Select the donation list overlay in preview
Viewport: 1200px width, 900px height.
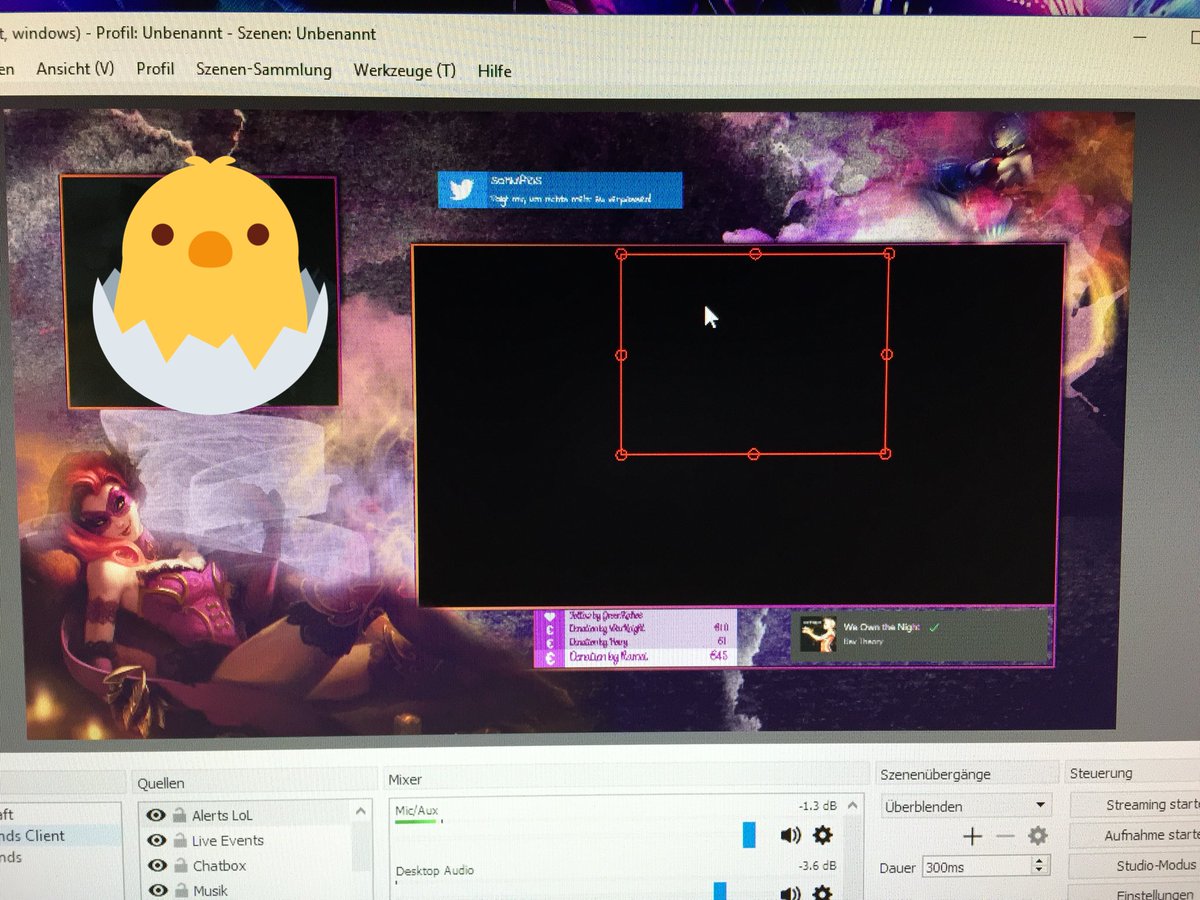(635, 638)
